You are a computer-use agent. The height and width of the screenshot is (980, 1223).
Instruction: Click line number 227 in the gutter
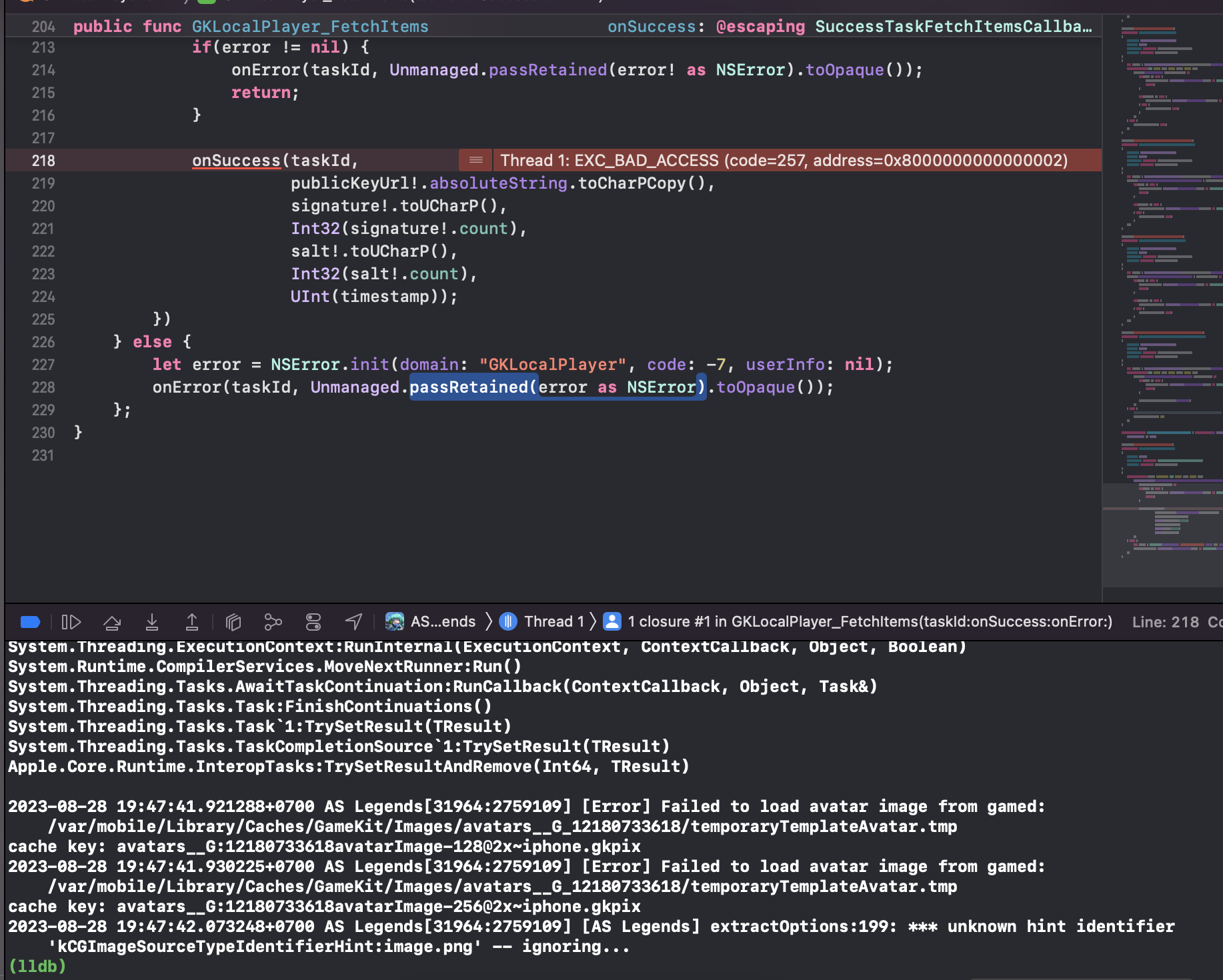(43, 365)
